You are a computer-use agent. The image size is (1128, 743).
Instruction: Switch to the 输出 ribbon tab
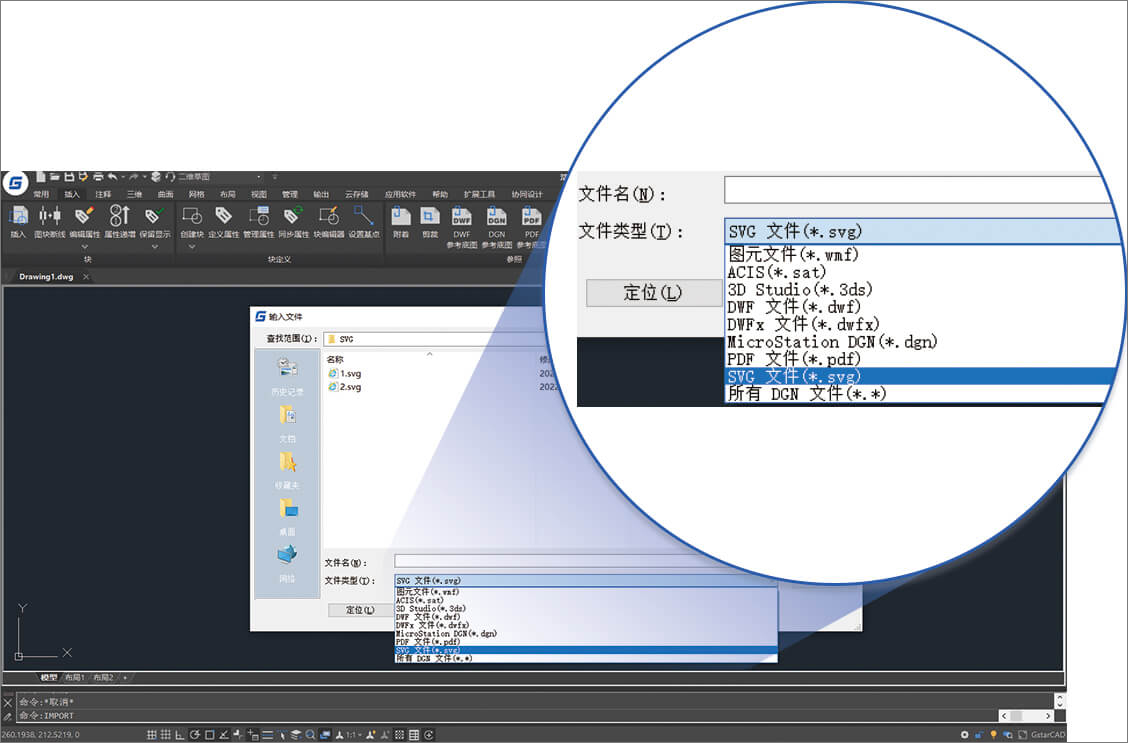click(x=321, y=194)
